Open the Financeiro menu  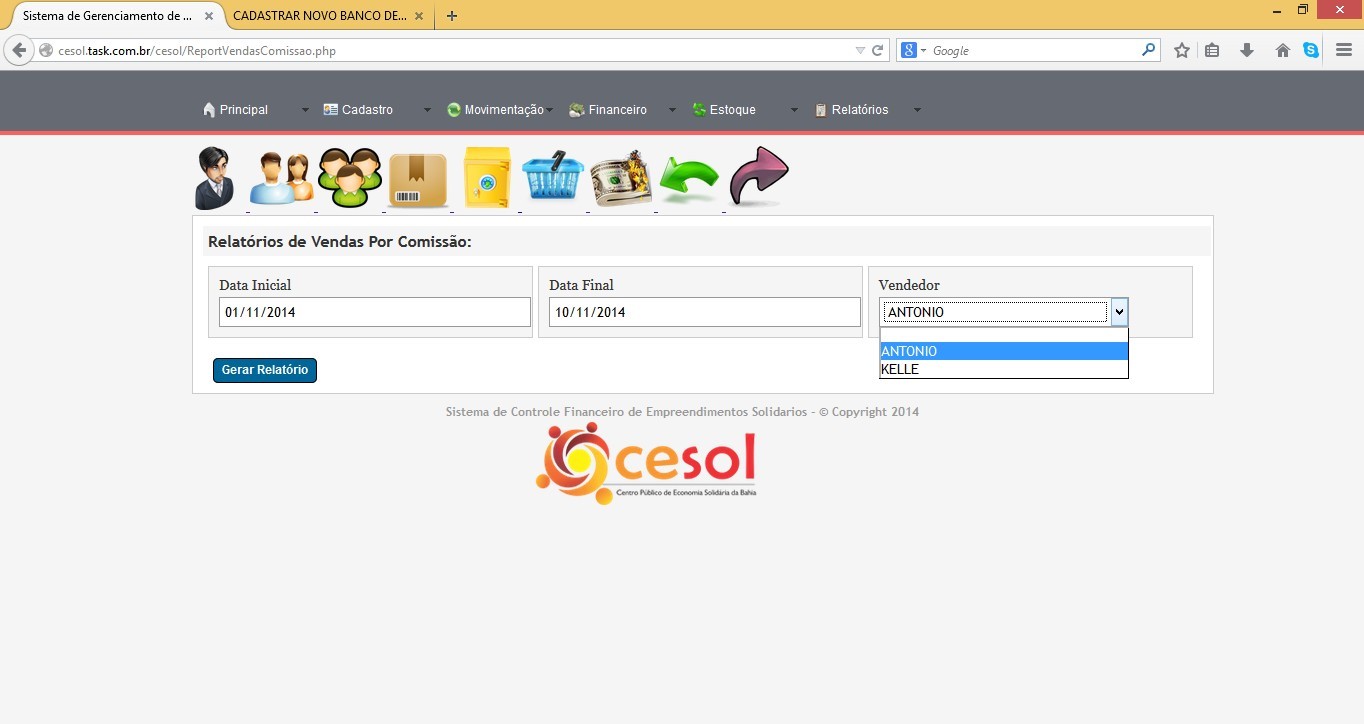(x=617, y=110)
